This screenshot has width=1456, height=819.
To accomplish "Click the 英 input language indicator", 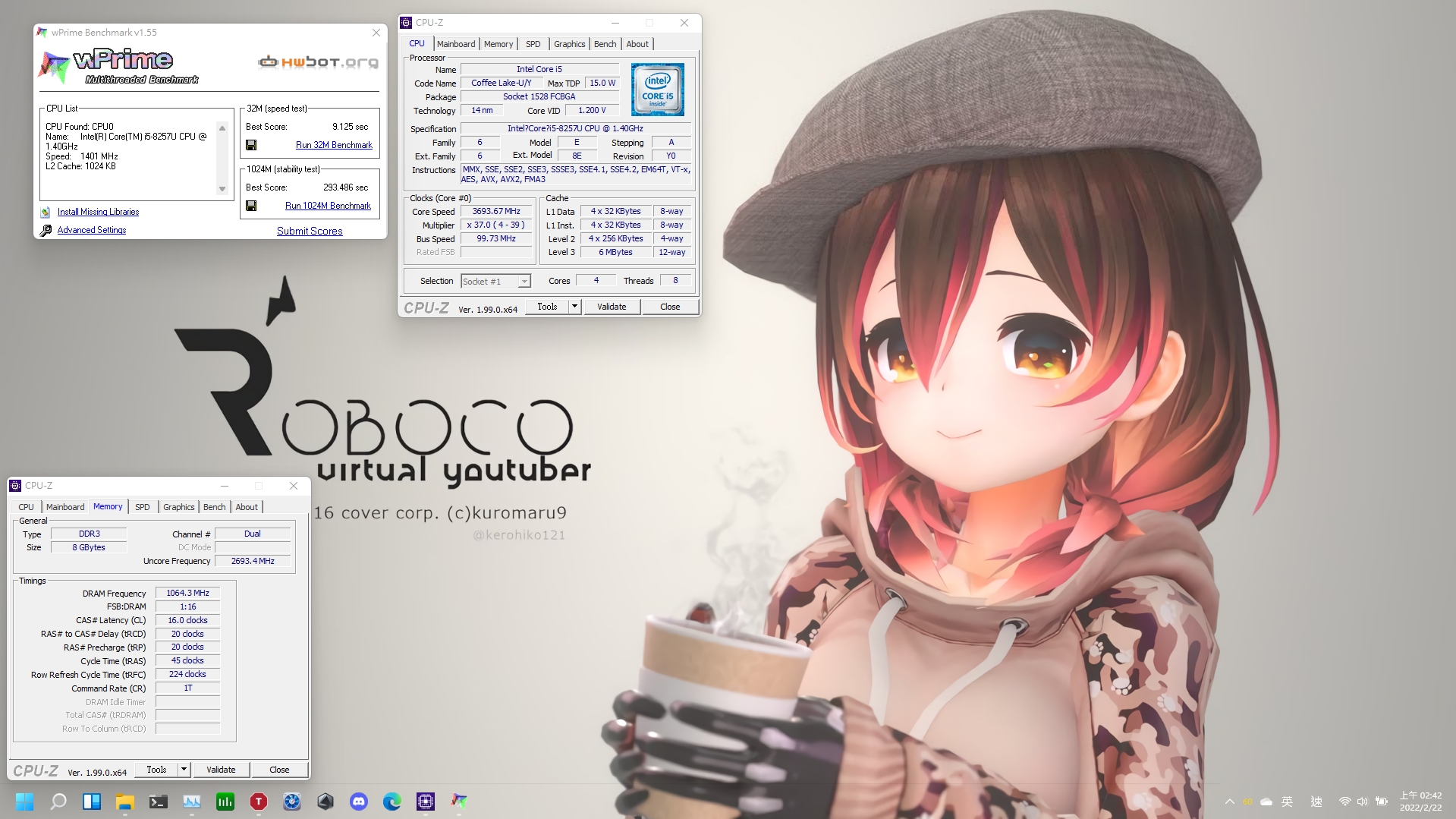I will coord(1288,802).
